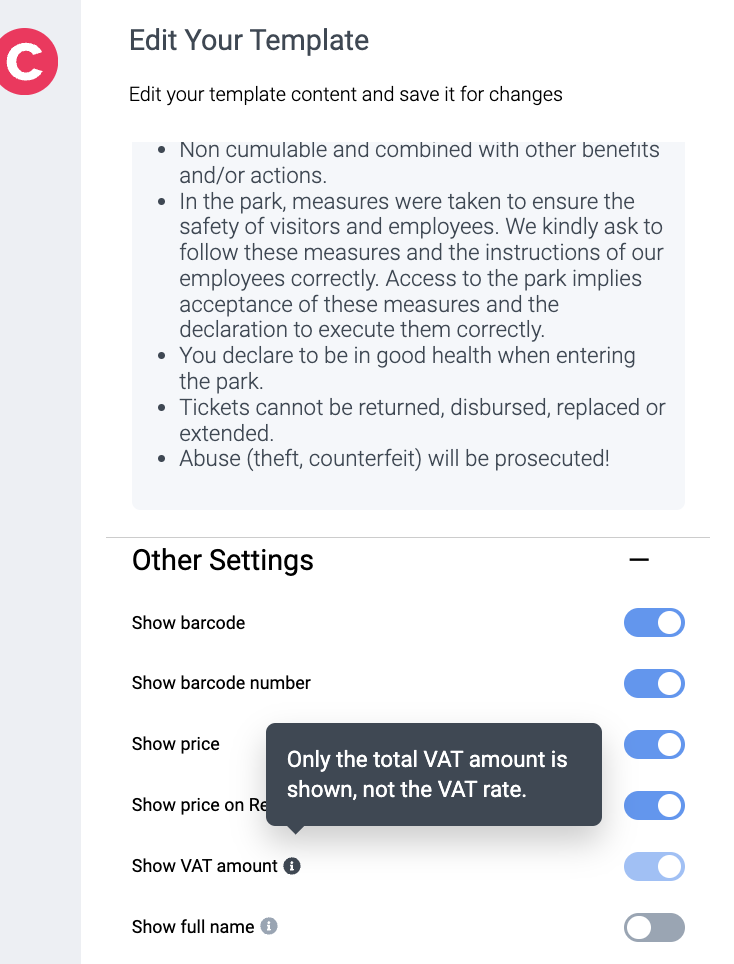Screen dimensions: 734x964
Task: Click the red C logo icon
Action: [27, 62]
